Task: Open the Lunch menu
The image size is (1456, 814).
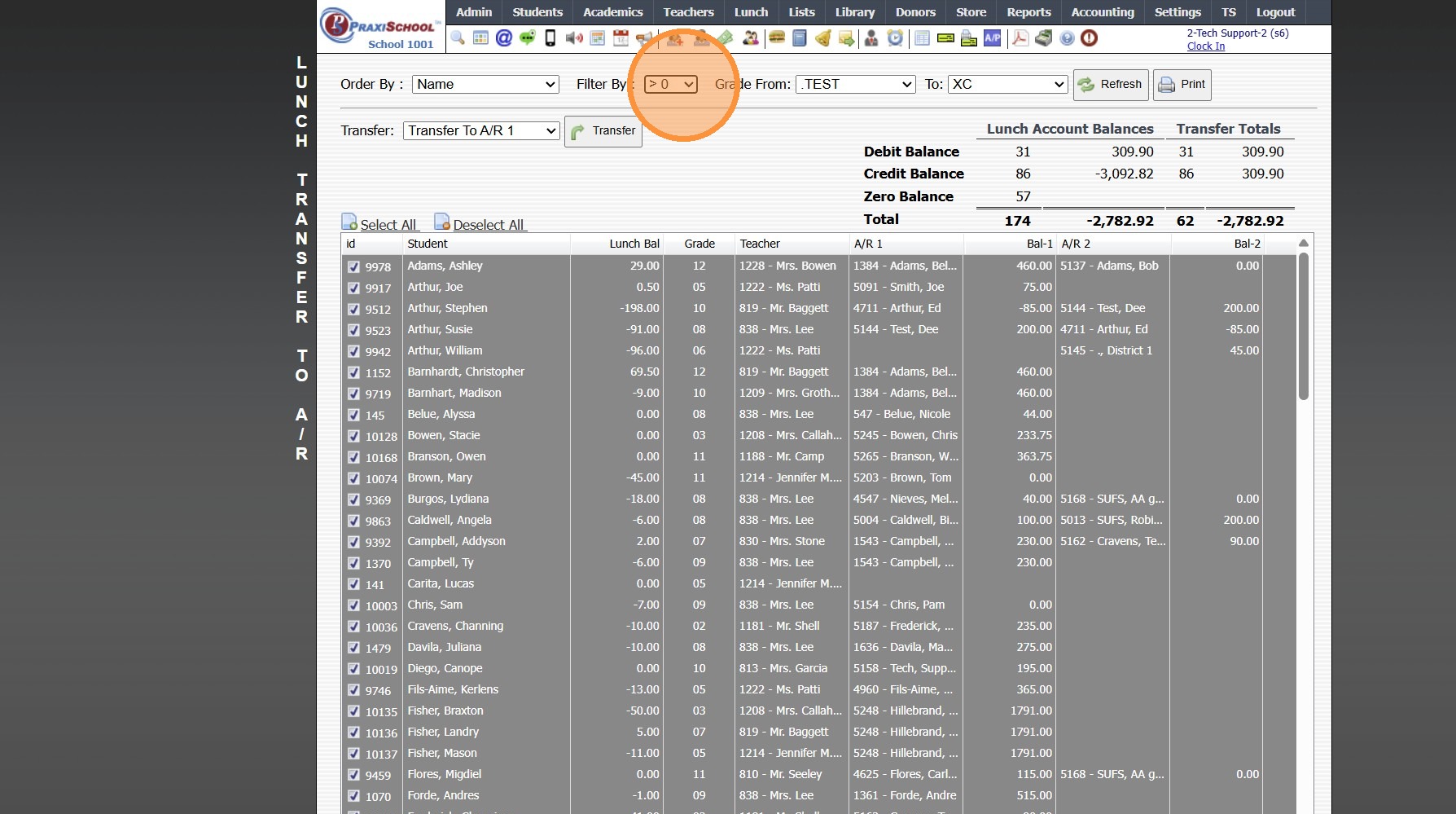Action: (751, 12)
